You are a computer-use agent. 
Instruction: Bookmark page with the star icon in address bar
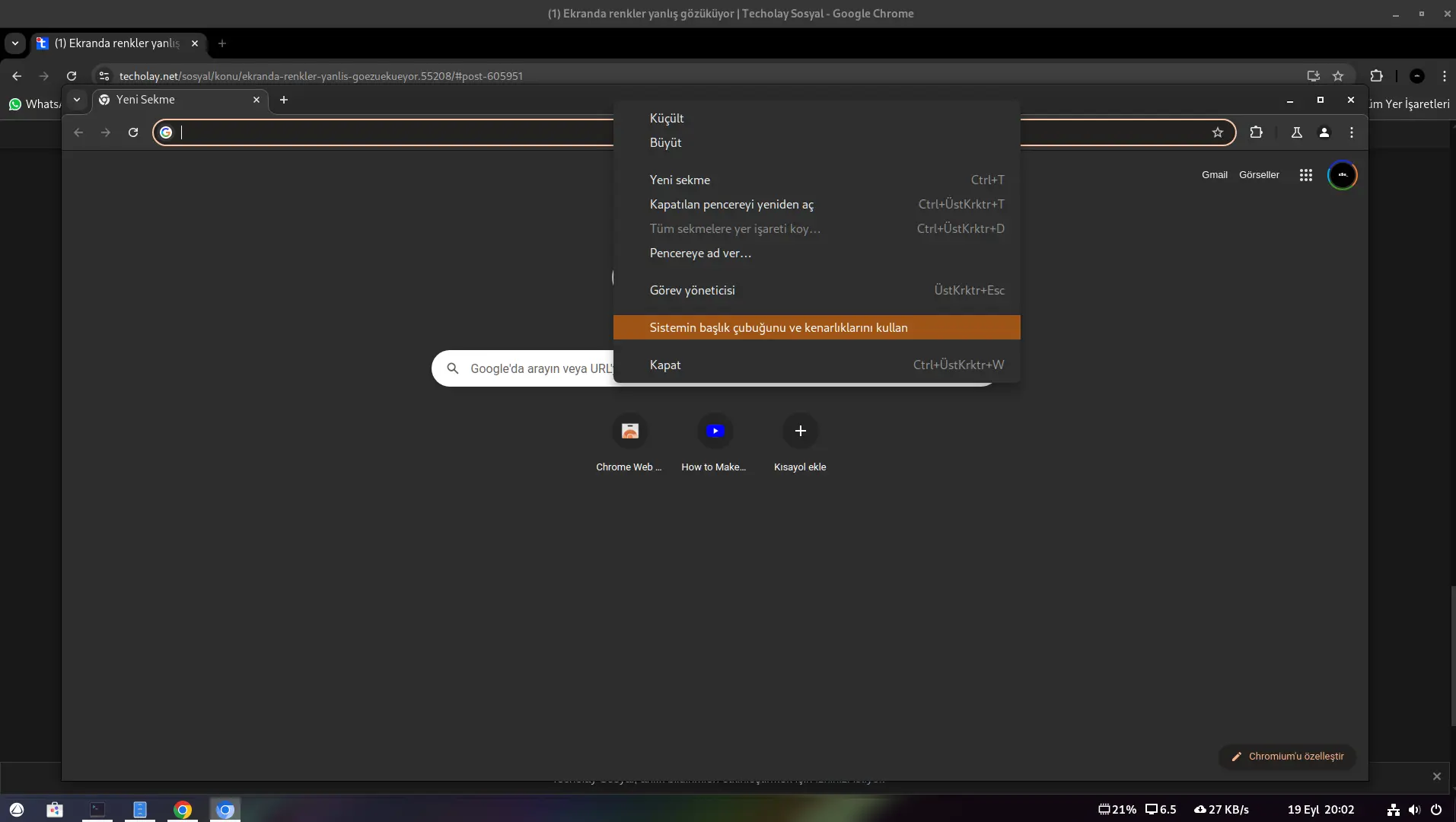coord(1218,132)
